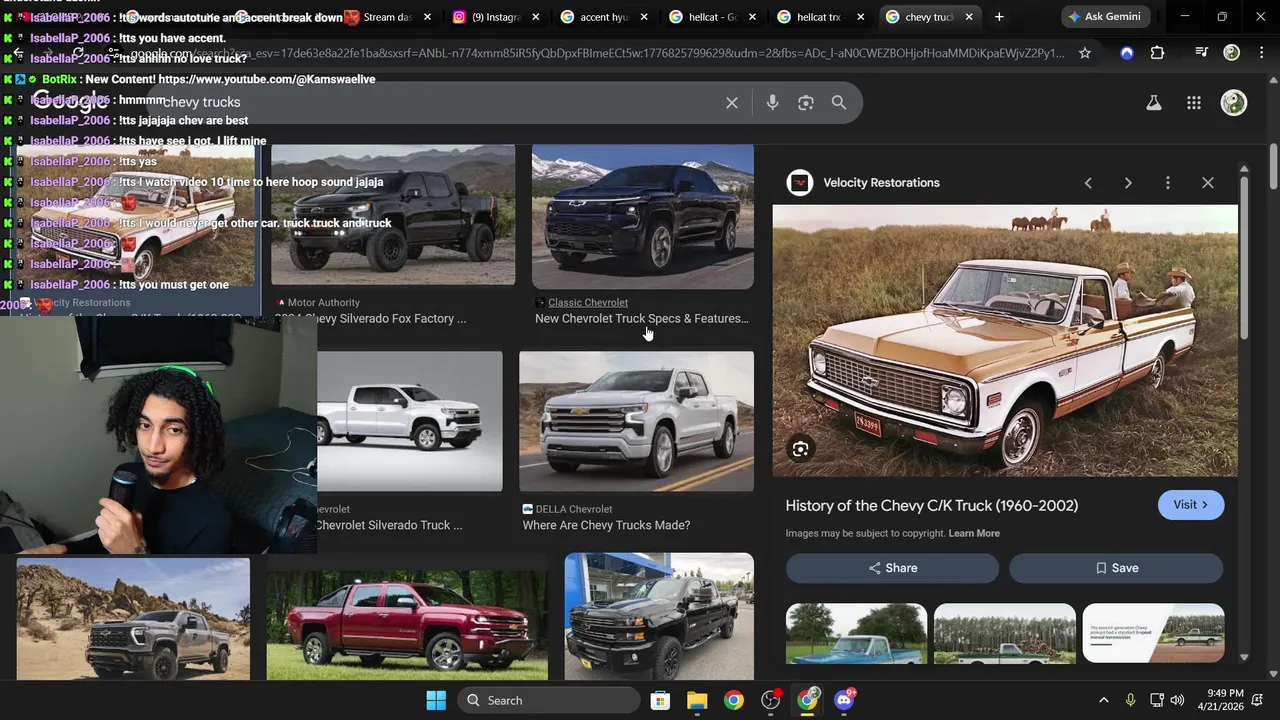The image size is (1280, 720).
Task: Click Visit button for C/K Truck
Action: (1191, 505)
